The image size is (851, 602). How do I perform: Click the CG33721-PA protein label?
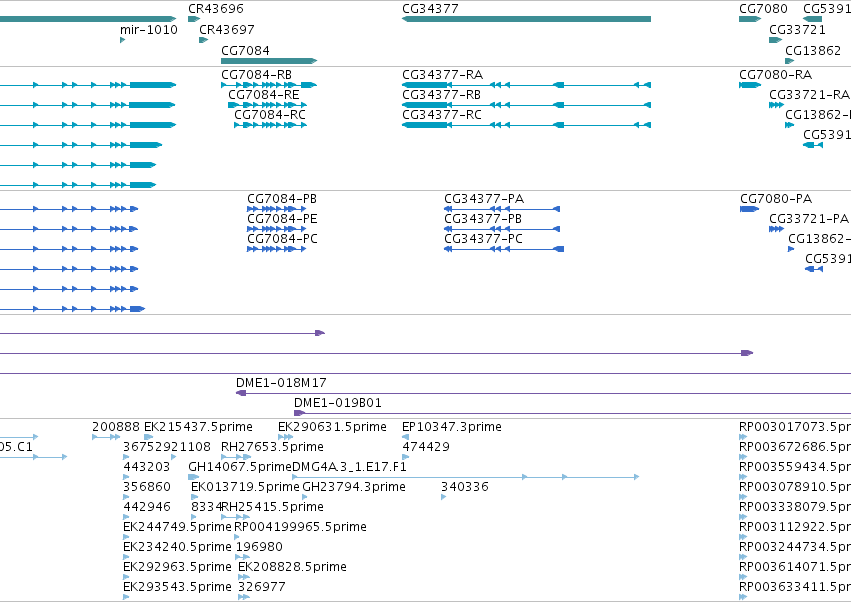tap(809, 219)
